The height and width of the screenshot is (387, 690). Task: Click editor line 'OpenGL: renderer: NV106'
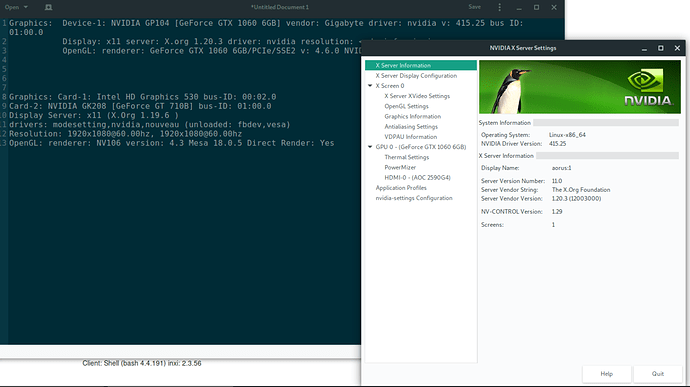pos(172,143)
